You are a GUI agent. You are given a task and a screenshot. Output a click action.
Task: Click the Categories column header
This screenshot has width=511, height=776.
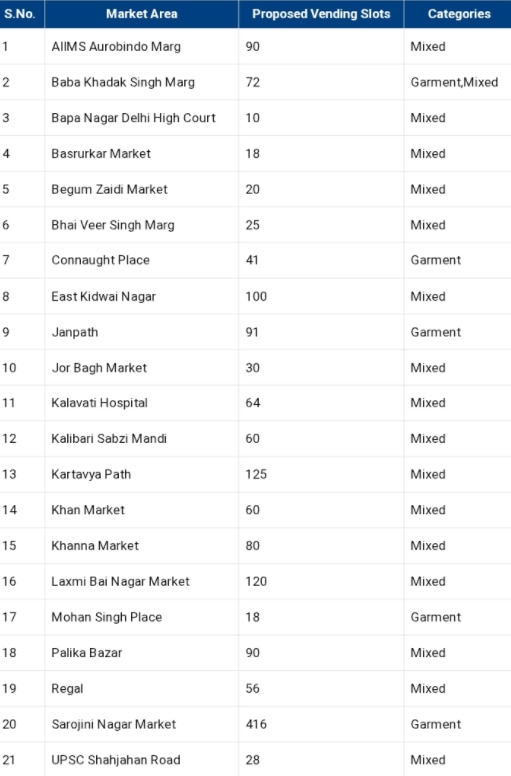point(458,14)
